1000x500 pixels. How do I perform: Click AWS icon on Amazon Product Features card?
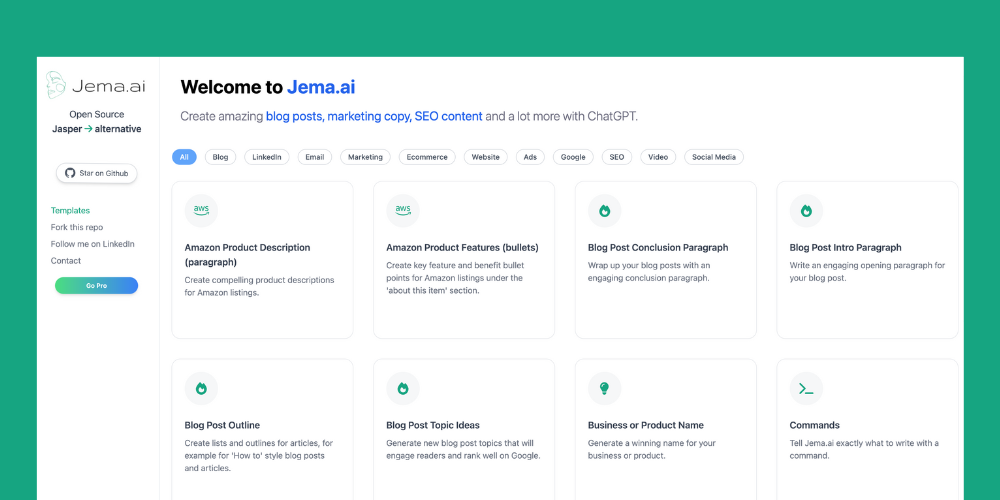(402, 210)
